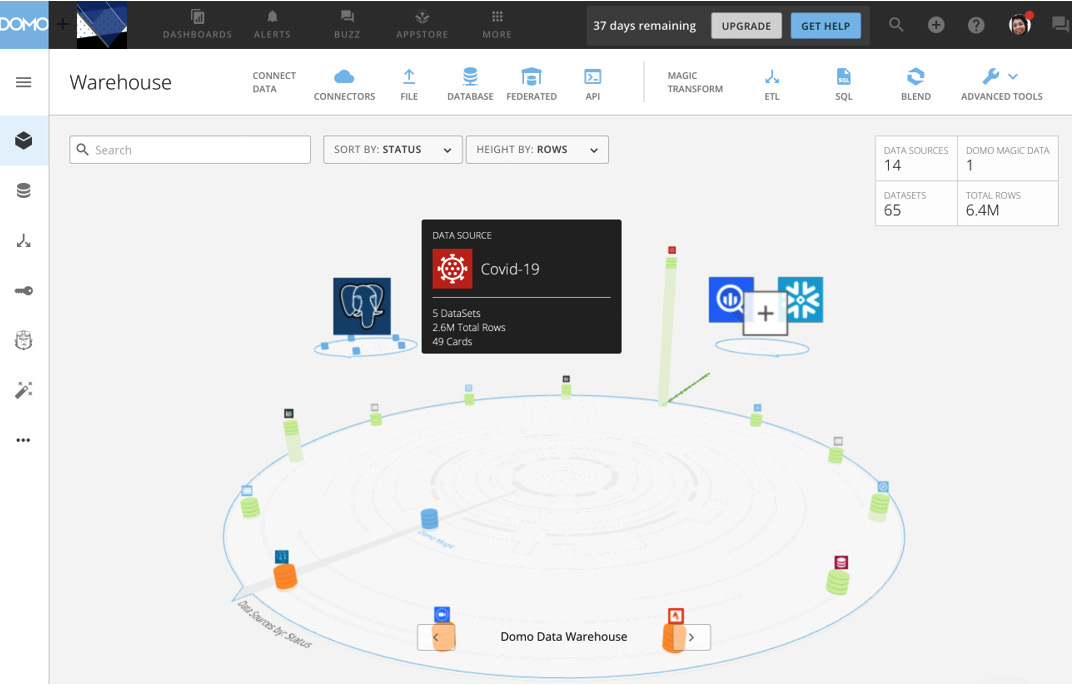Open the Data Science owl sidebar icon
Viewport: 1072px width, 685px height.
coord(24,340)
